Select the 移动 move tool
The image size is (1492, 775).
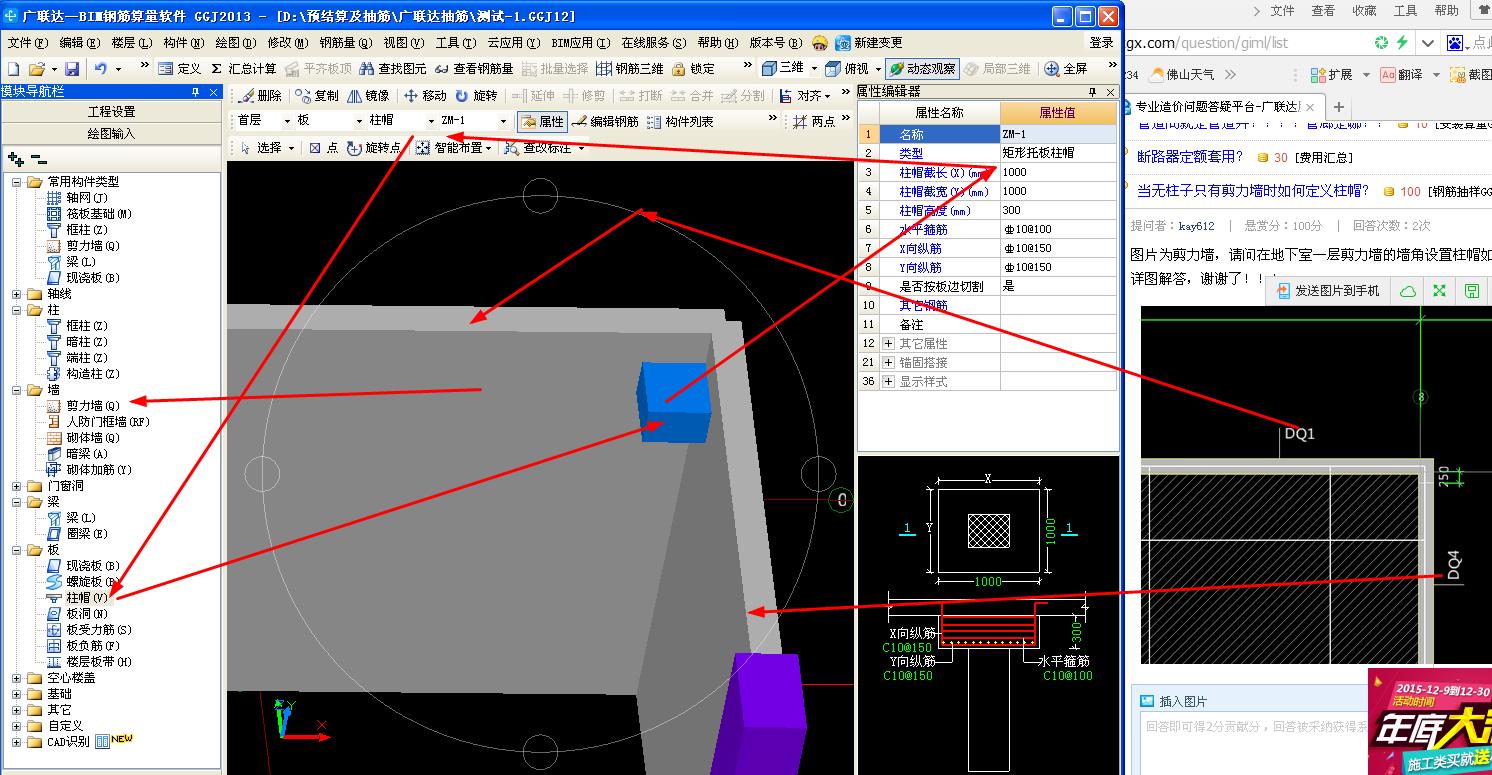(425, 95)
